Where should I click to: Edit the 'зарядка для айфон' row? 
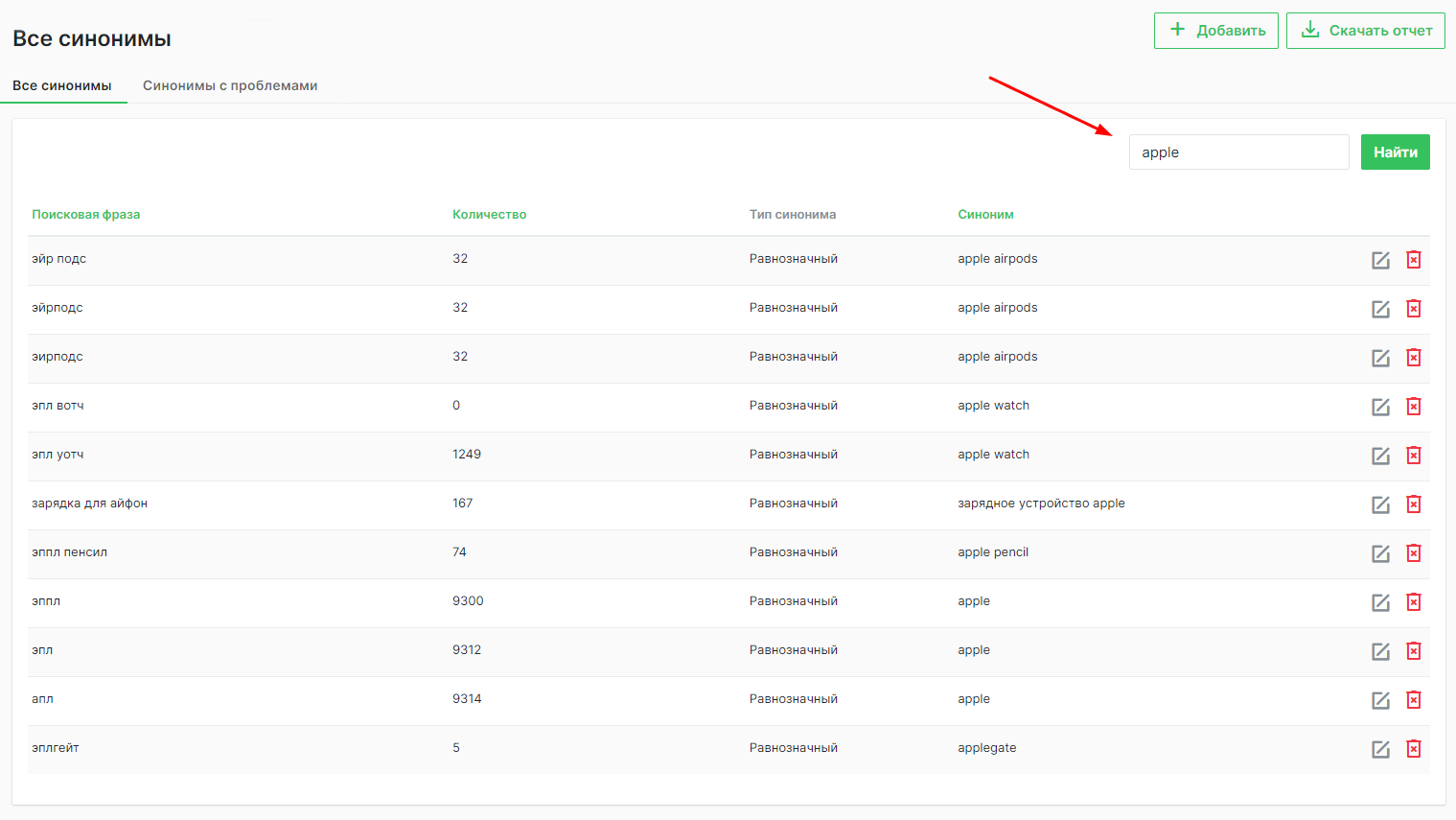[x=1380, y=504]
